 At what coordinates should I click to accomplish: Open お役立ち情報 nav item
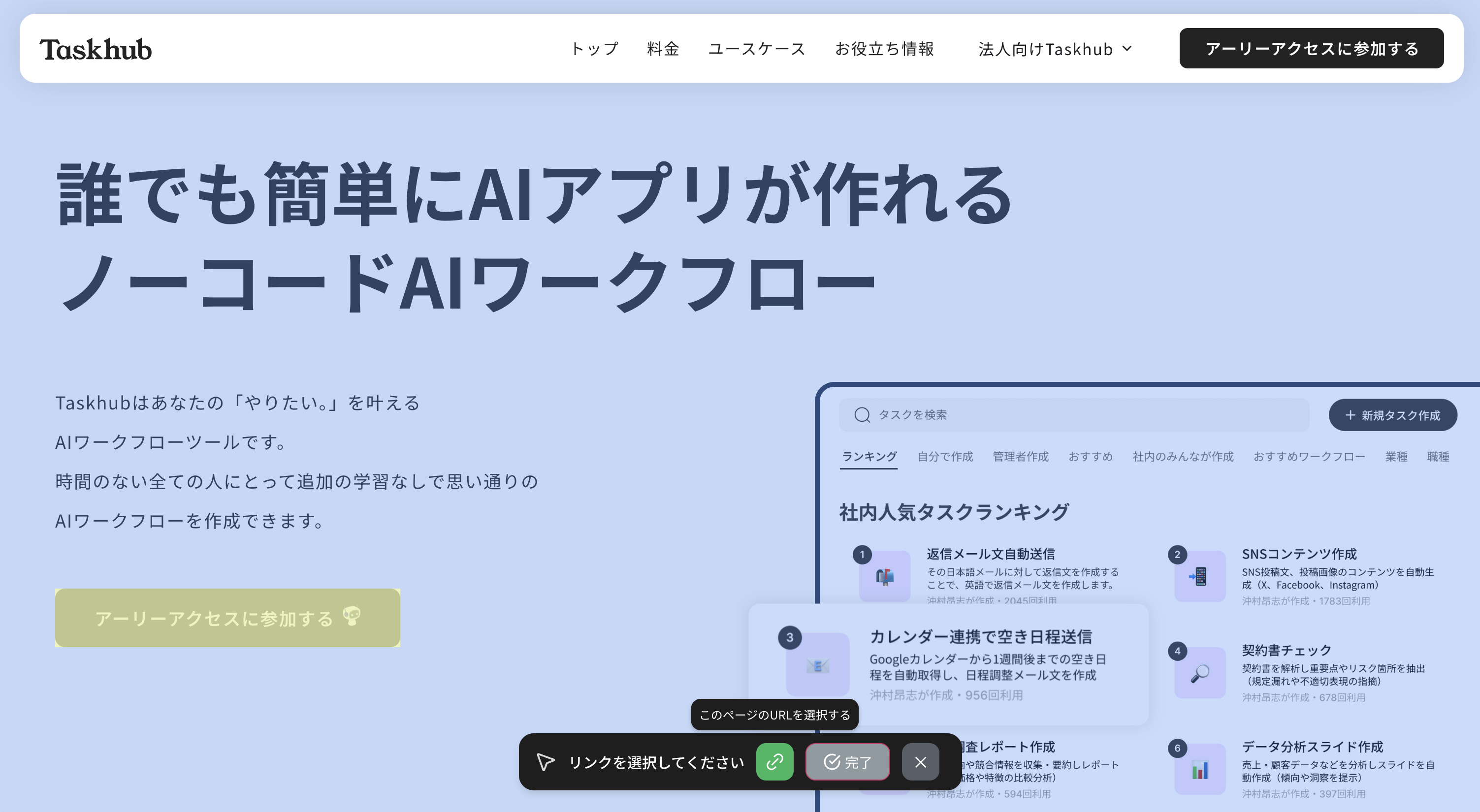(x=884, y=49)
